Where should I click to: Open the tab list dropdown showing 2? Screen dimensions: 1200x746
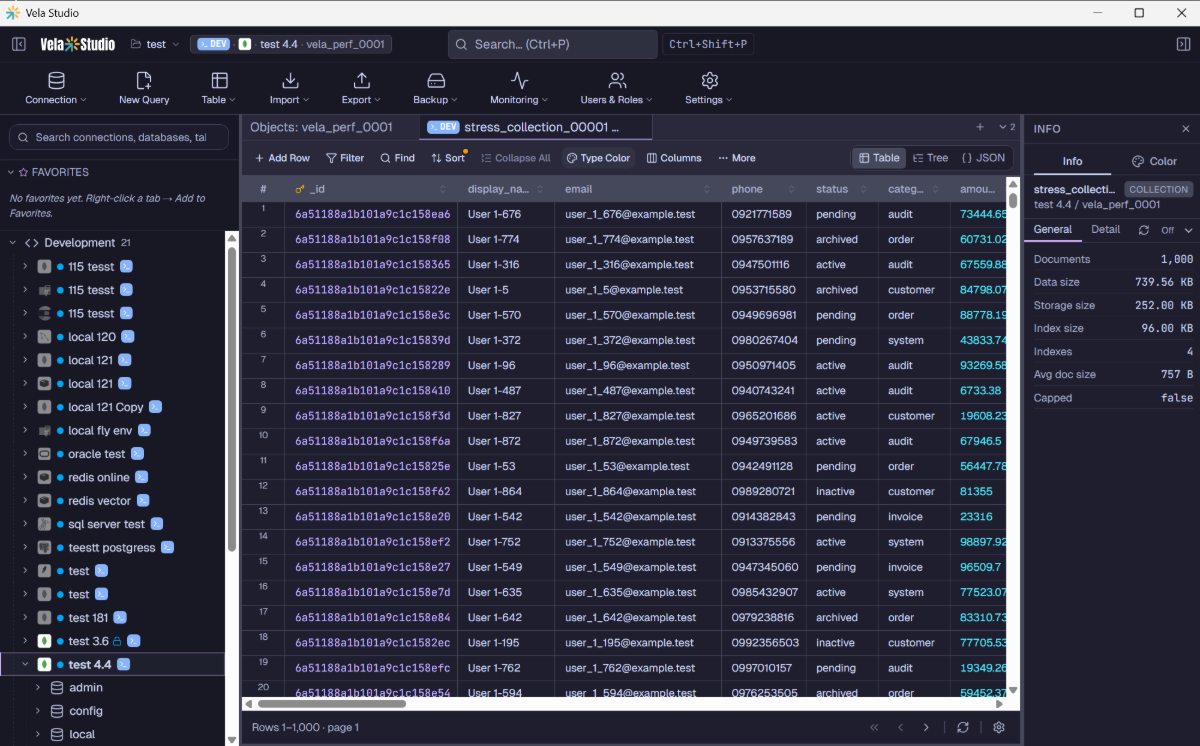point(1007,127)
